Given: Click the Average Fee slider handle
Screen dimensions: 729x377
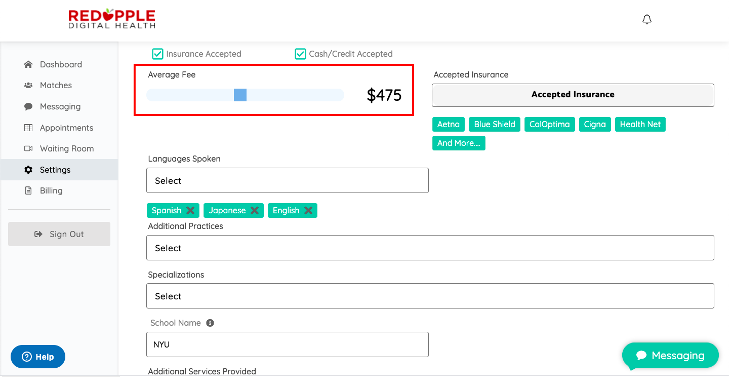Looking at the screenshot, I should [x=240, y=95].
